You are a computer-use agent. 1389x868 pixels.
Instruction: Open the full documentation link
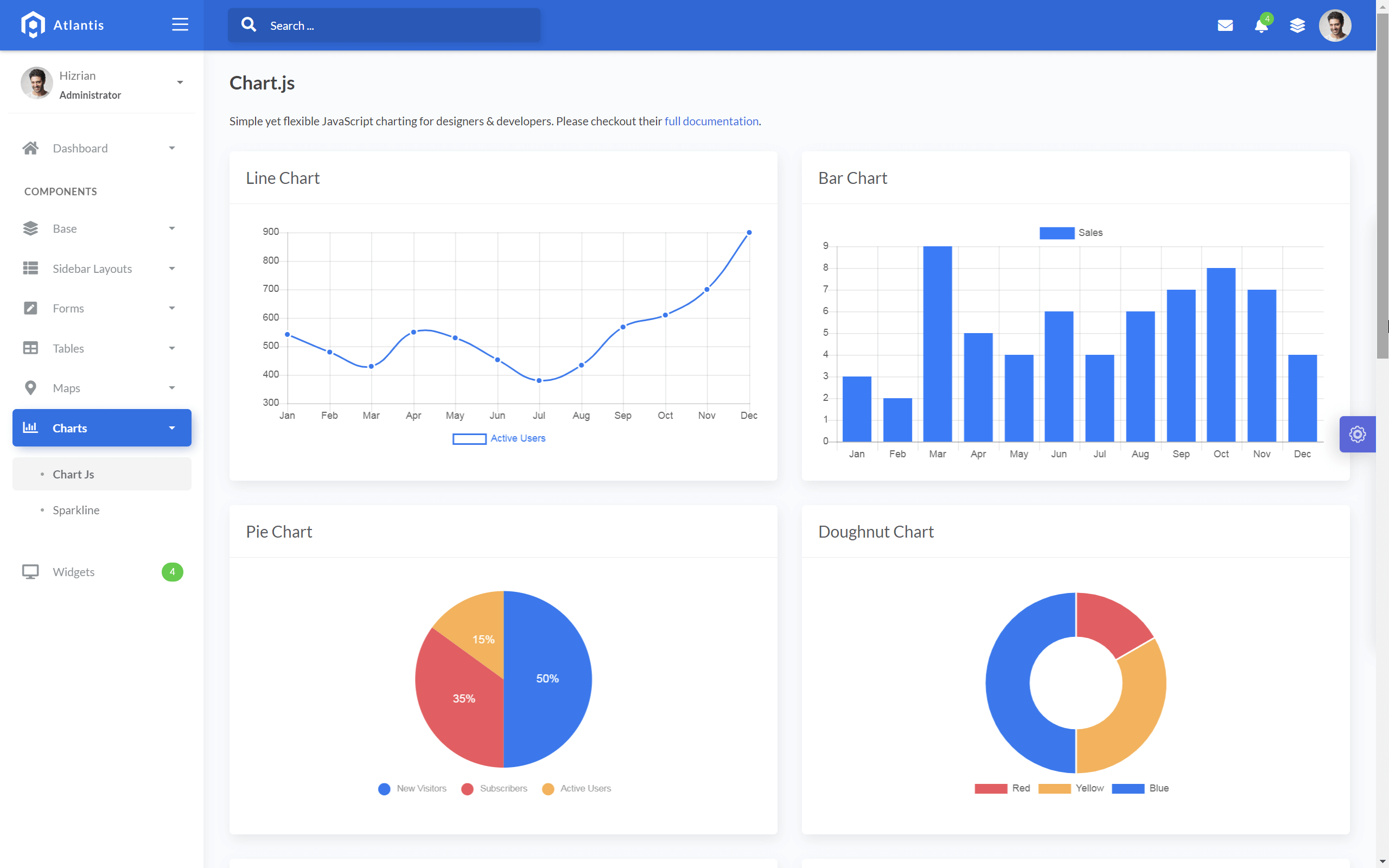coord(711,121)
